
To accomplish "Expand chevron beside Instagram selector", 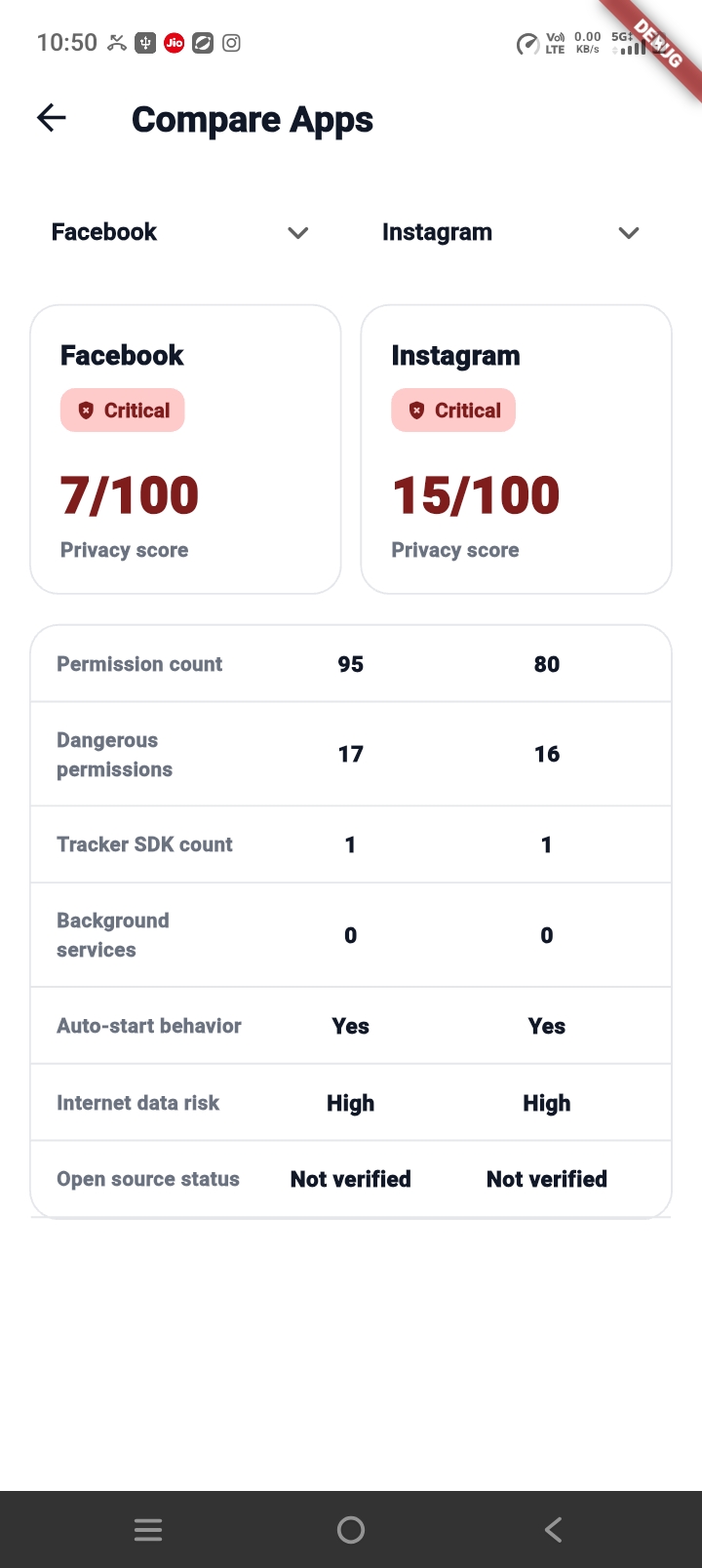I will (x=629, y=233).
